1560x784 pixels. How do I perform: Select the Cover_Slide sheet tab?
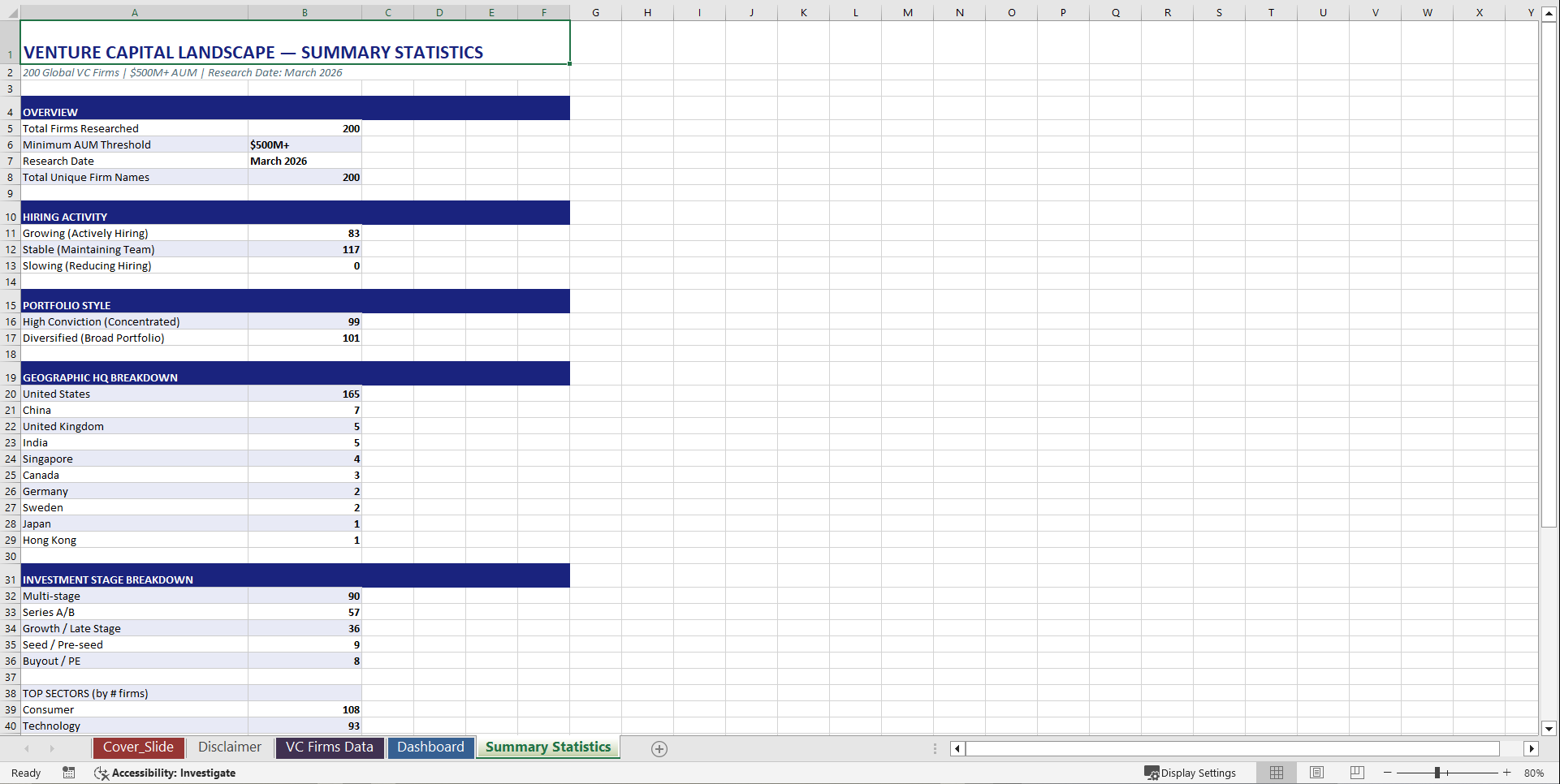point(138,747)
